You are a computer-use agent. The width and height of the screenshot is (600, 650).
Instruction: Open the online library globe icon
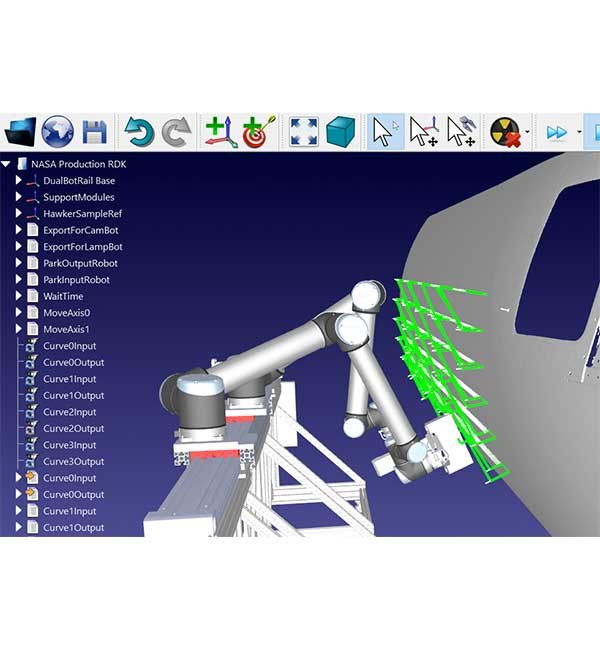(57, 131)
